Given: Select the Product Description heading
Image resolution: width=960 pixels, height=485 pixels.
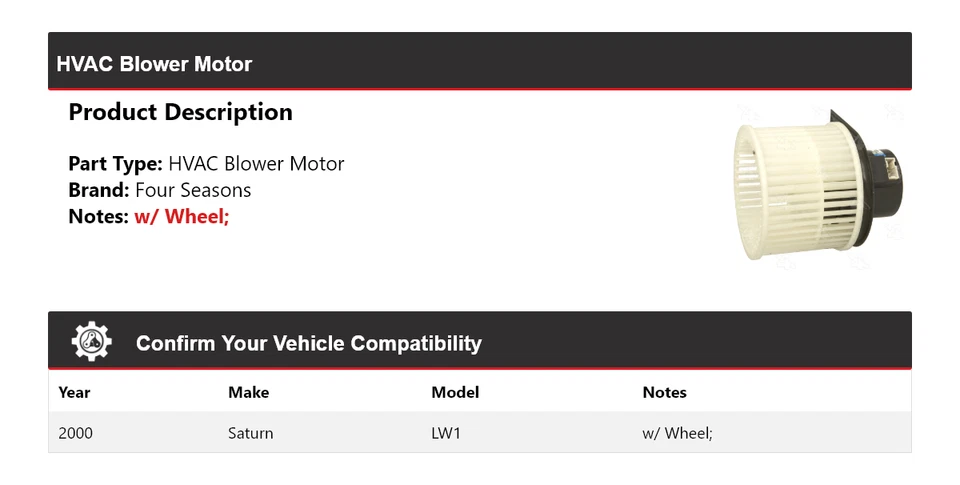Looking at the screenshot, I should 180,112.
